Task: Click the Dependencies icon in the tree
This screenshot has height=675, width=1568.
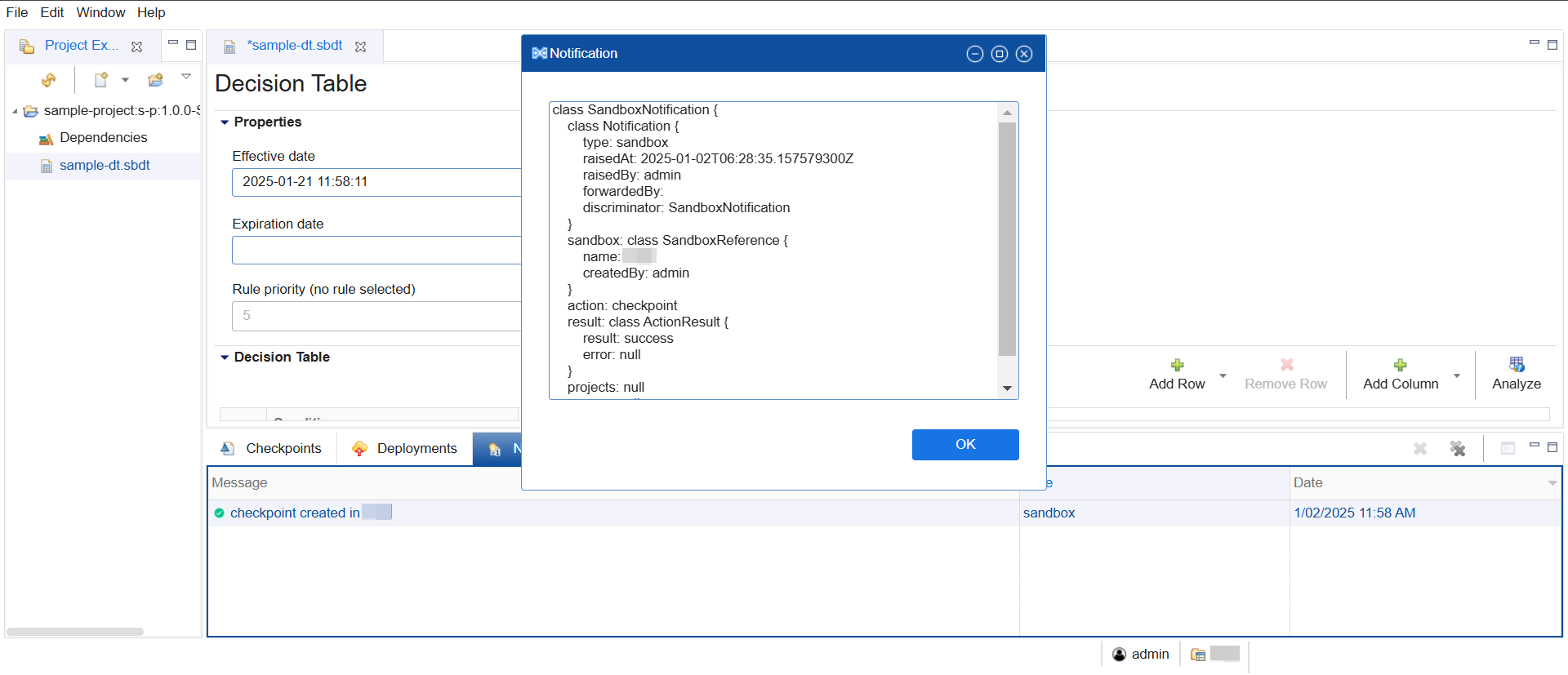Action: click(46, 139)
